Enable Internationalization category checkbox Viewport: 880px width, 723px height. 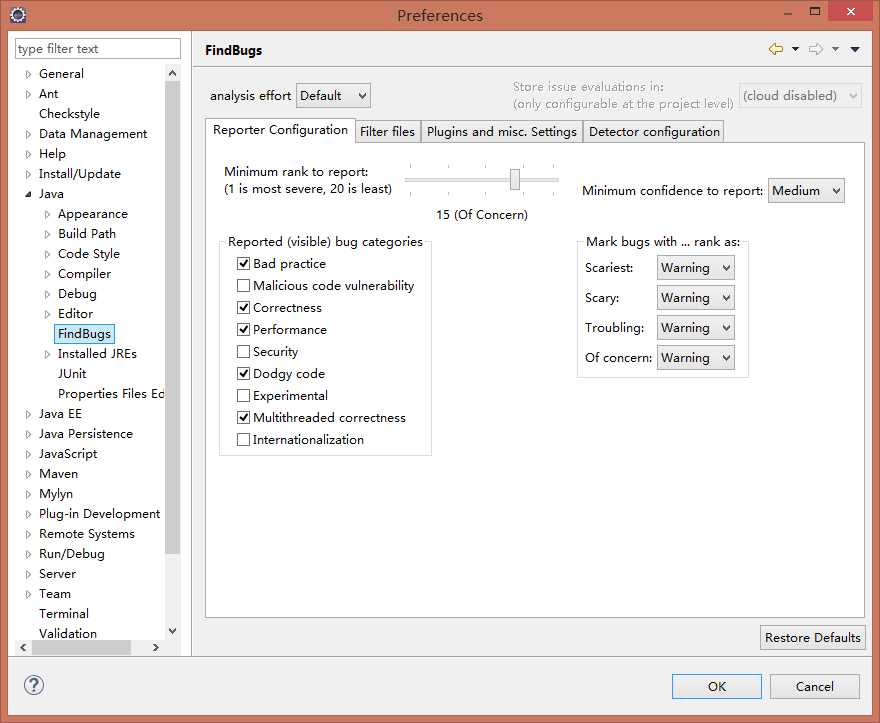click(x=243, y=439)
